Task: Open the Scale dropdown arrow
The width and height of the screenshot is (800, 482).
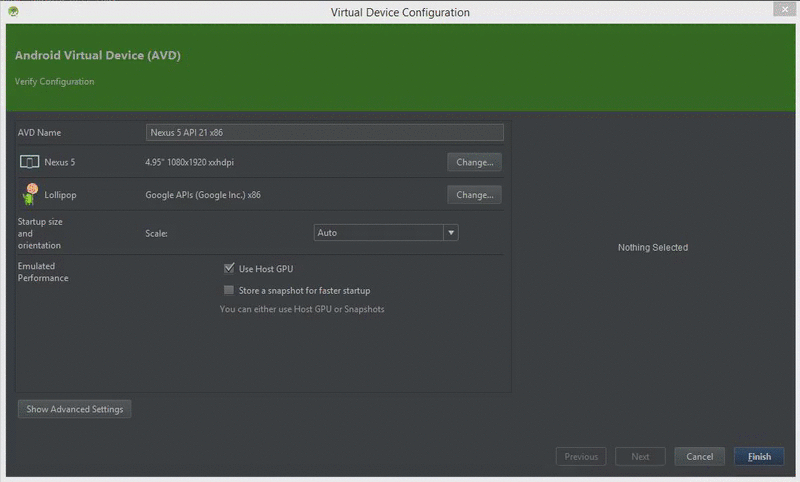Action: [x=451, y=233]
